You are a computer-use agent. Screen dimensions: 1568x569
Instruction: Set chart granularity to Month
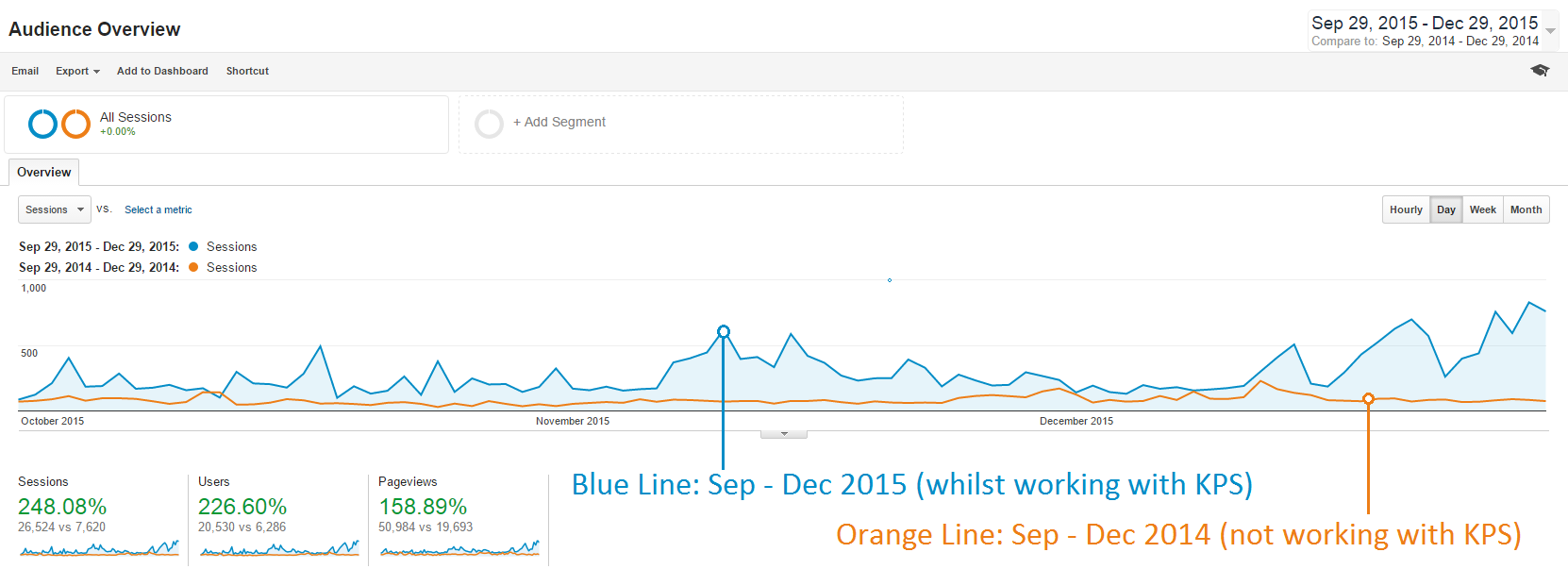click(1526, 209)
